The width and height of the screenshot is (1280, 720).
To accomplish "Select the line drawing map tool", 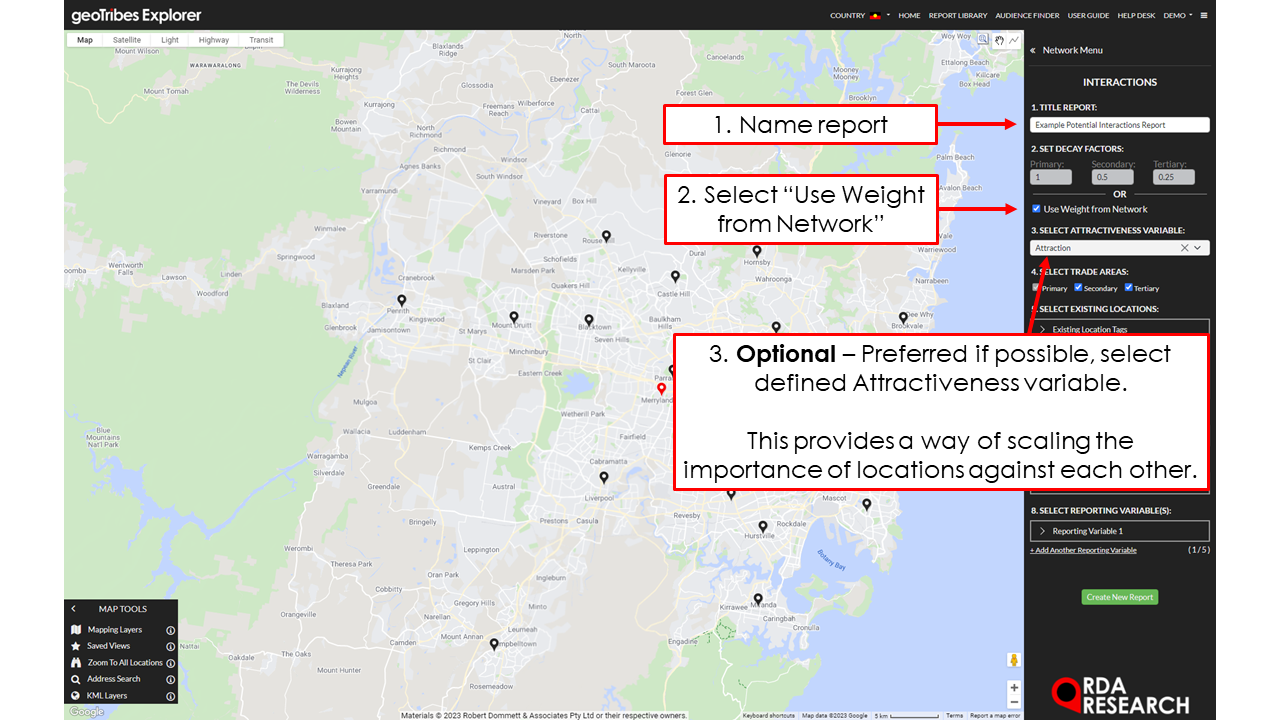I will [x=1014, y=40].
